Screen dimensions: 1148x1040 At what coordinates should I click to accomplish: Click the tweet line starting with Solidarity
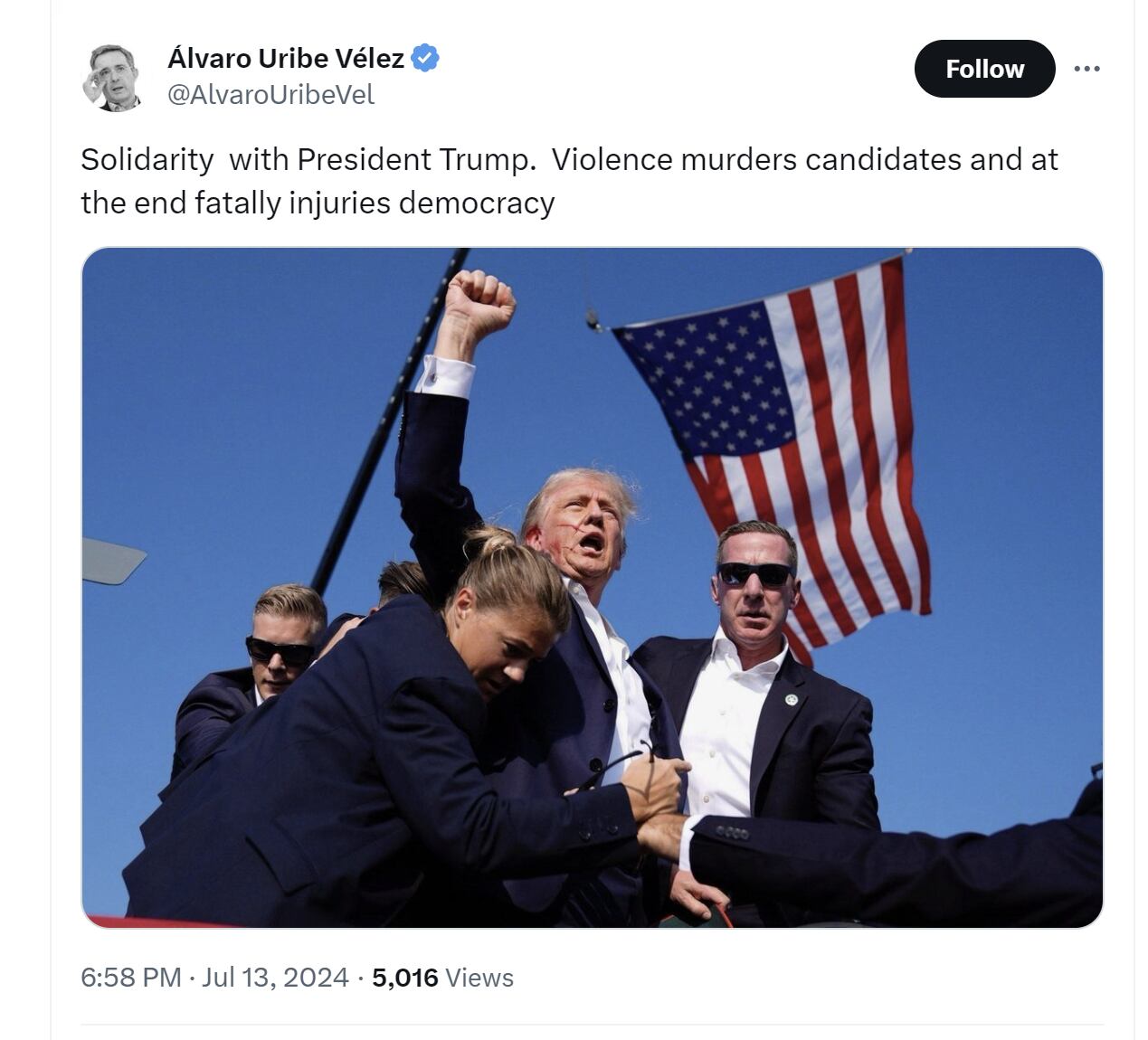pos(569,159)
